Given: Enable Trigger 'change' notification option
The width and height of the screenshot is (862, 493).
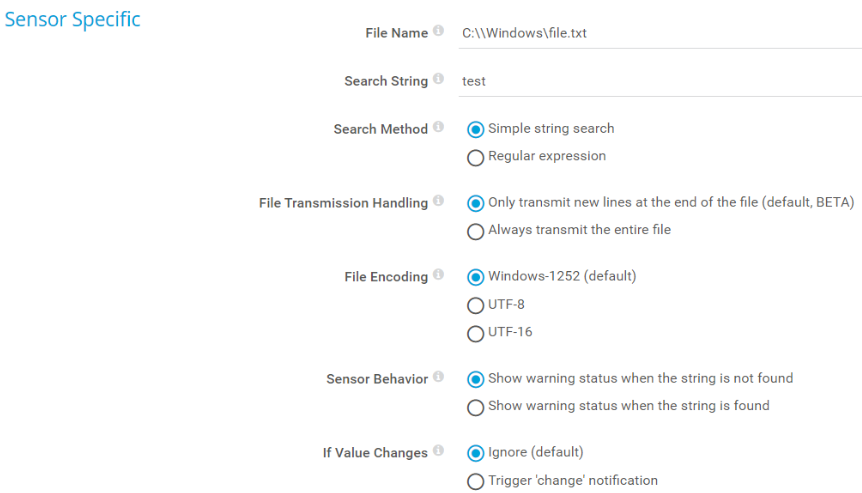Looking at the screenshot, I should pyautogui.click(x=476, y=481).
